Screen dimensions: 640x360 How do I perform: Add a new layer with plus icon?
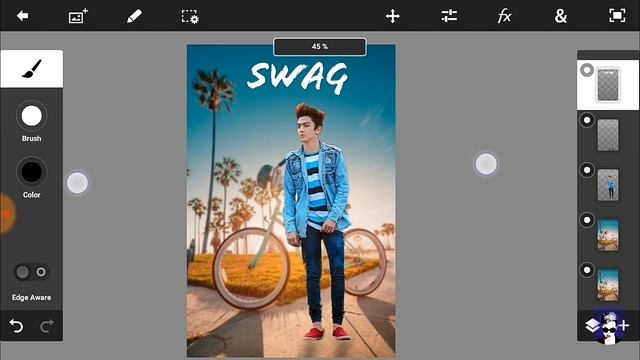point(624,325)
